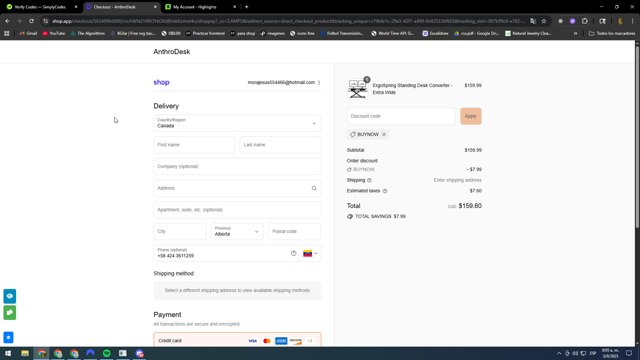
Task: Open the Province dropdown showing Alberta
Action: (x=237, y=231)
